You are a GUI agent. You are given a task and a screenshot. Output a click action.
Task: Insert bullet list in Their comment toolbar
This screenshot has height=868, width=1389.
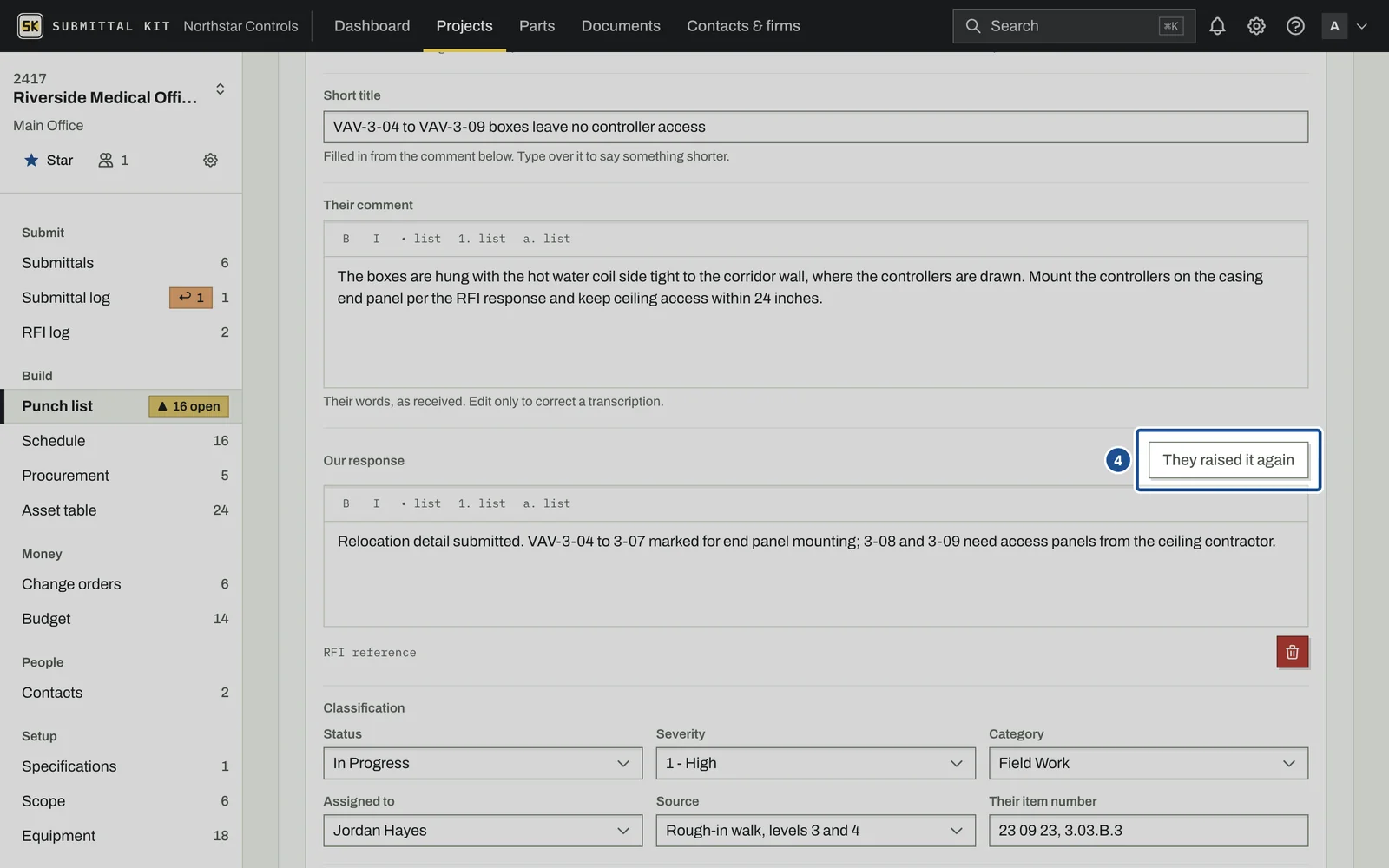421,239
